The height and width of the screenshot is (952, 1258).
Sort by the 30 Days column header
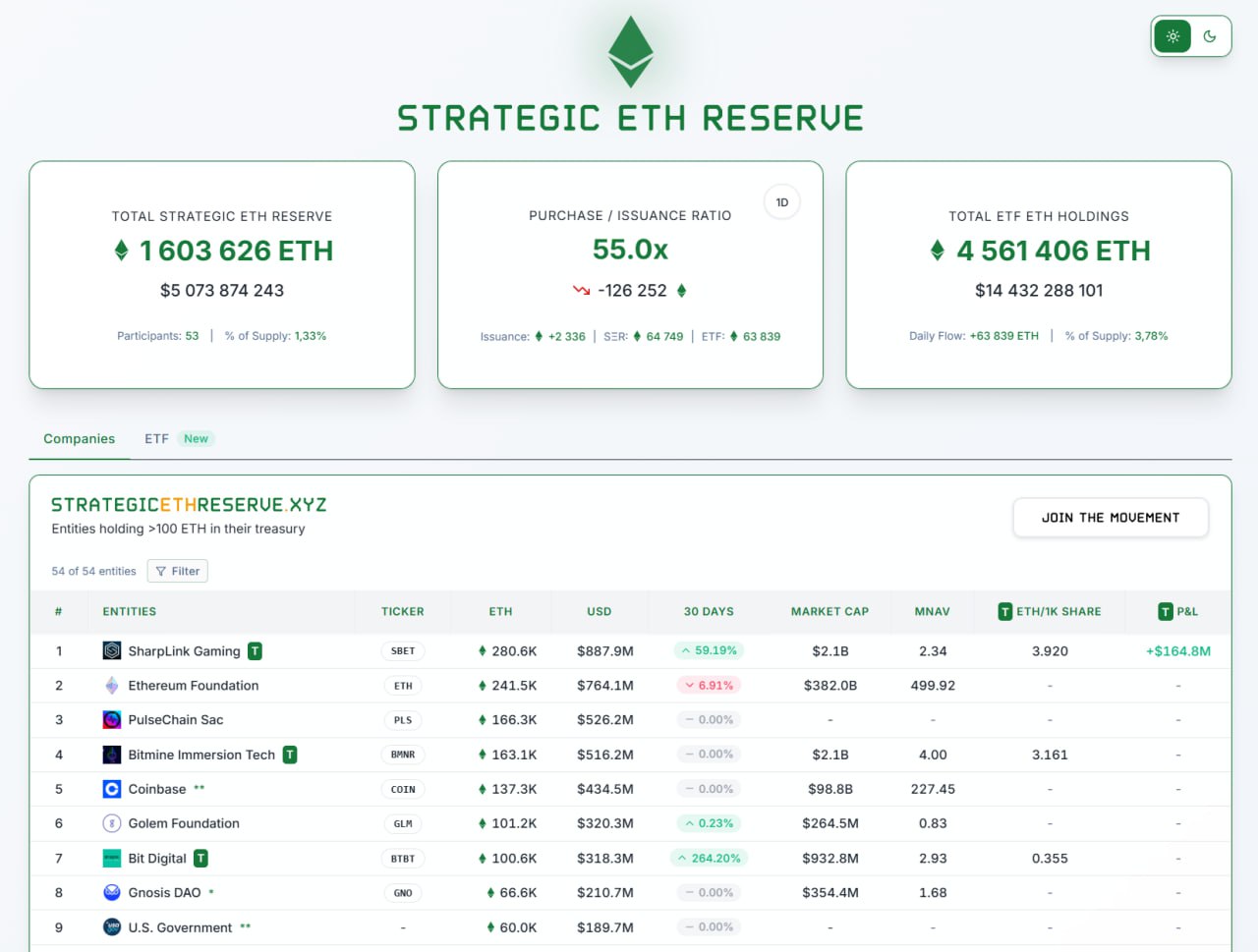coord(709,611)
